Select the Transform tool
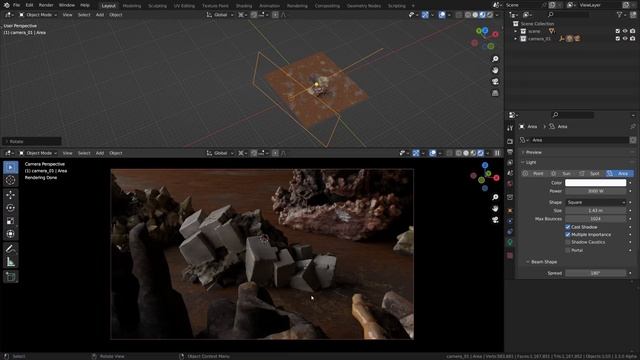Viewport: 640px width, 360px height. [11, 234]
